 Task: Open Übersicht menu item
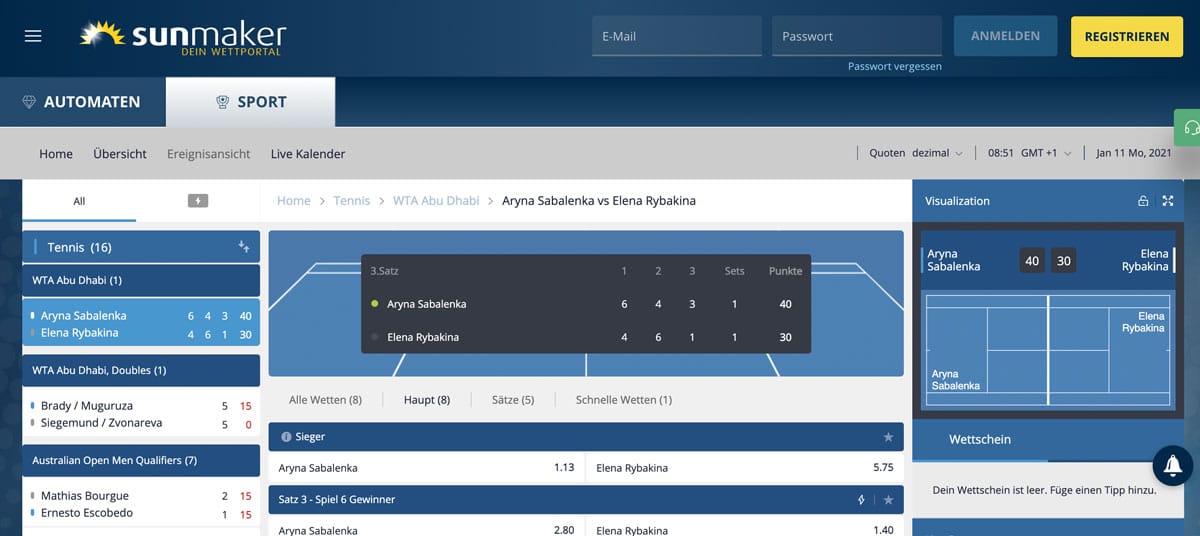(120, 154)
